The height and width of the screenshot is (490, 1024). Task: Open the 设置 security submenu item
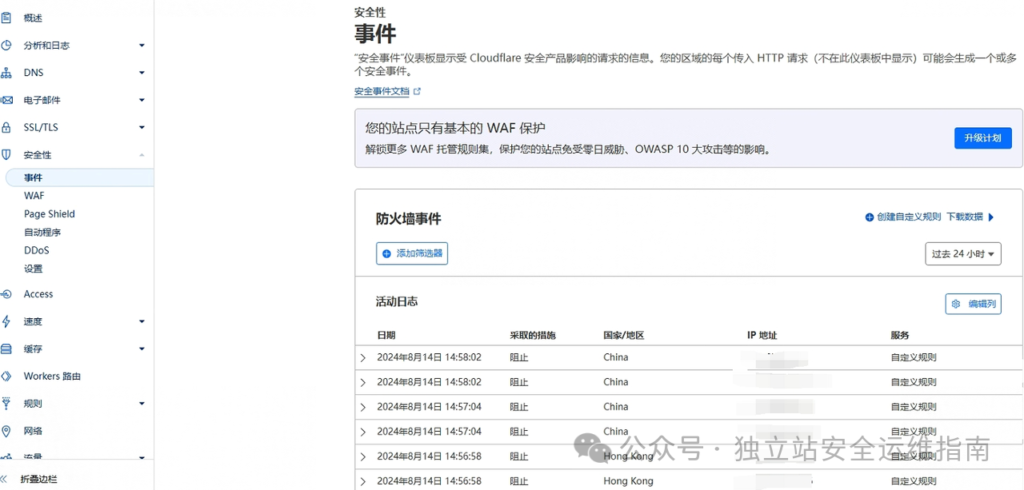[x=33, y=269]
